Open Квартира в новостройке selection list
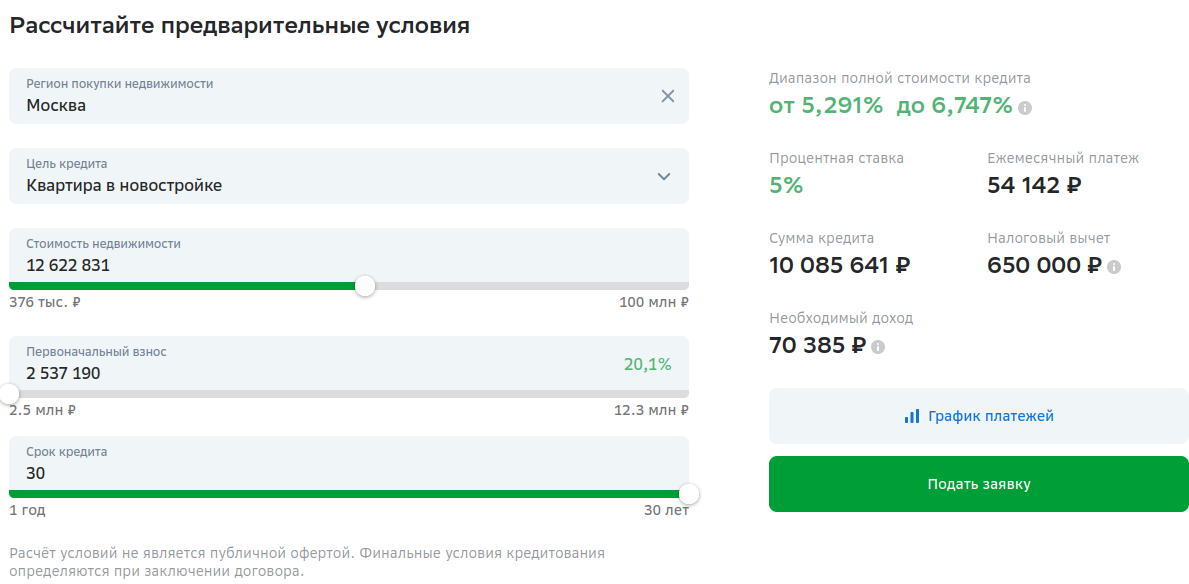This screenshot has height=584, width=1189. coord(349,176)
